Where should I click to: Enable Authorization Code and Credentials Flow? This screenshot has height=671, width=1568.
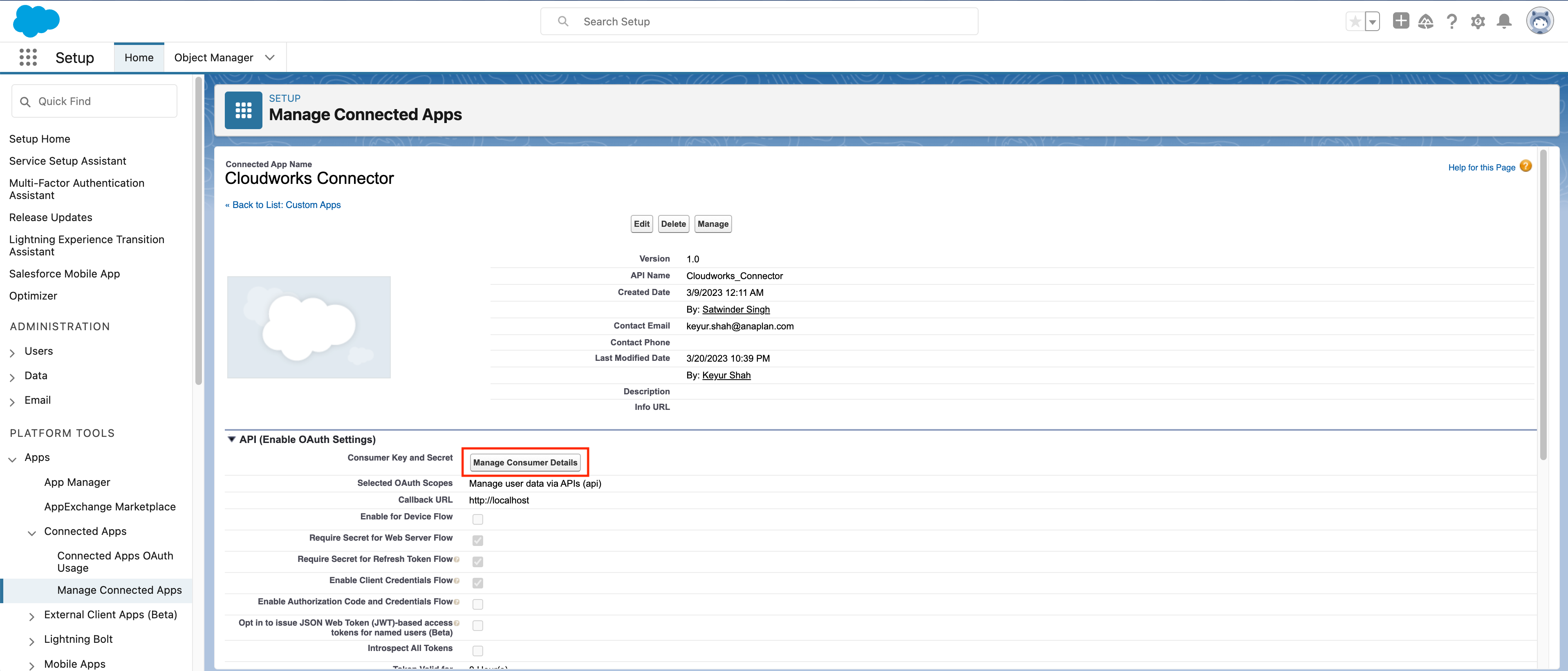(478, 604)
